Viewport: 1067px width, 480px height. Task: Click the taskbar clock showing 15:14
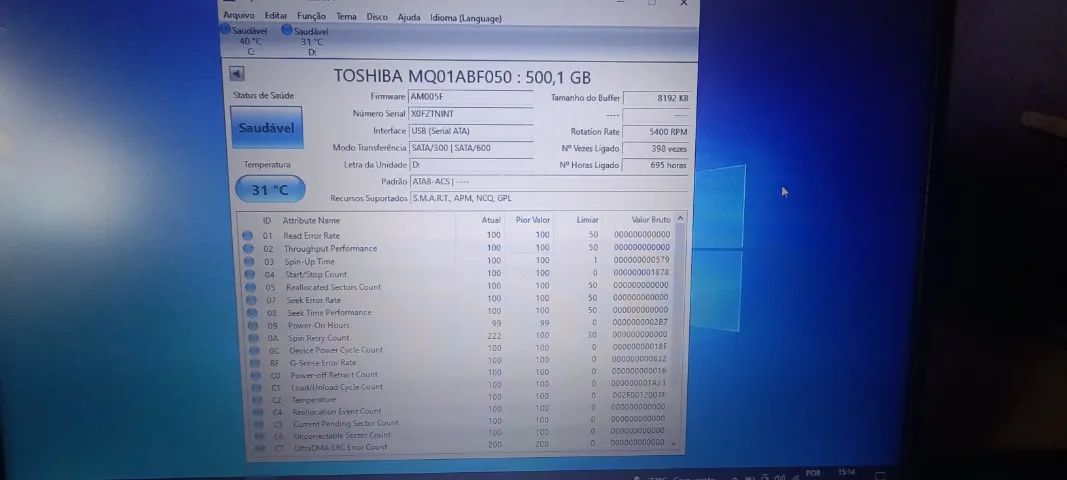coord(846,472)
